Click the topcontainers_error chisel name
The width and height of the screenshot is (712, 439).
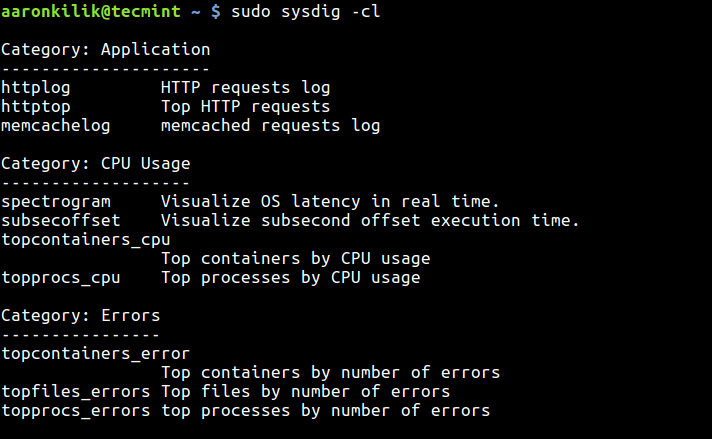(96, 354)
